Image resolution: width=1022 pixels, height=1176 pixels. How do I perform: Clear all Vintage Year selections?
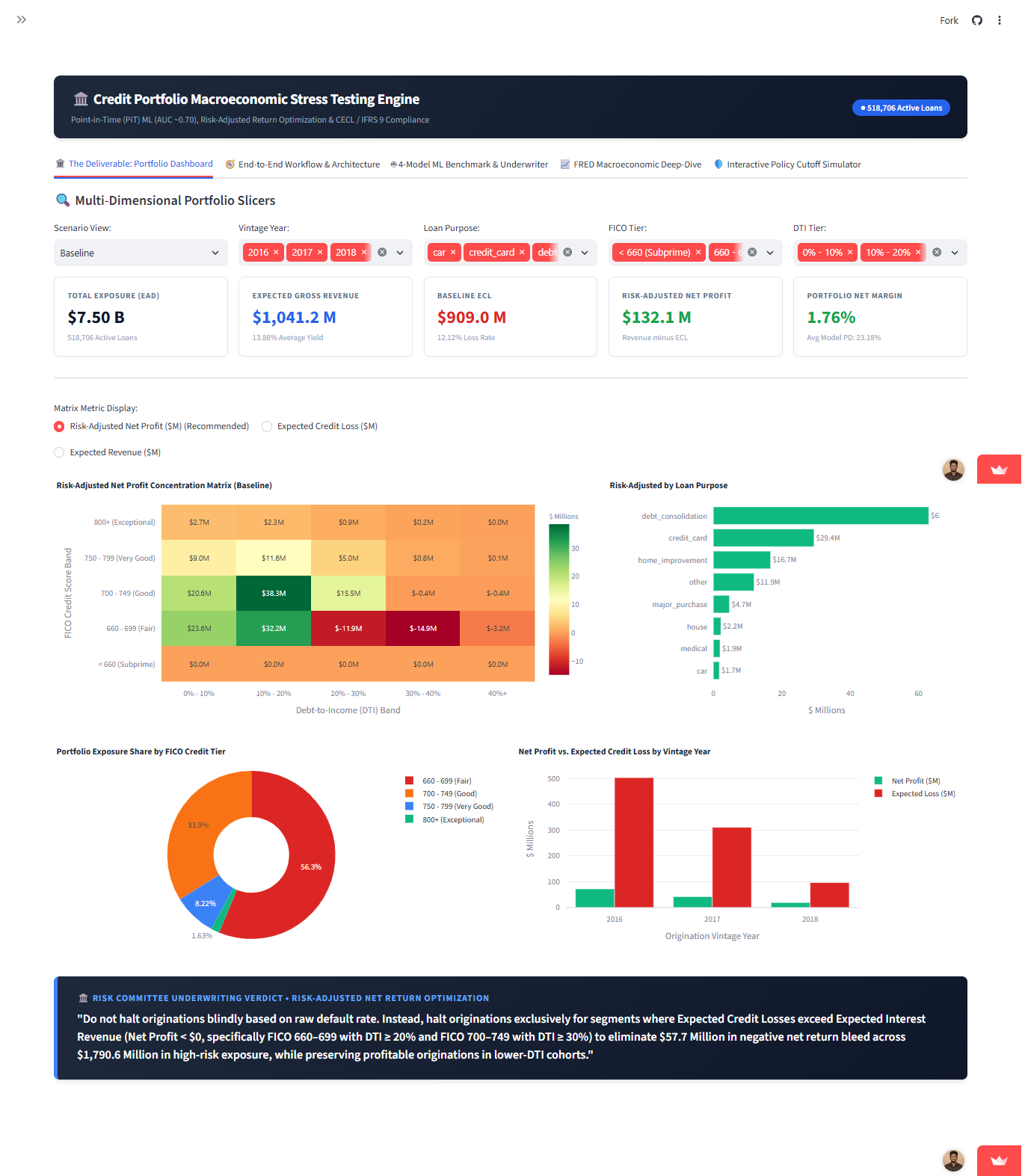coord(382,253)
